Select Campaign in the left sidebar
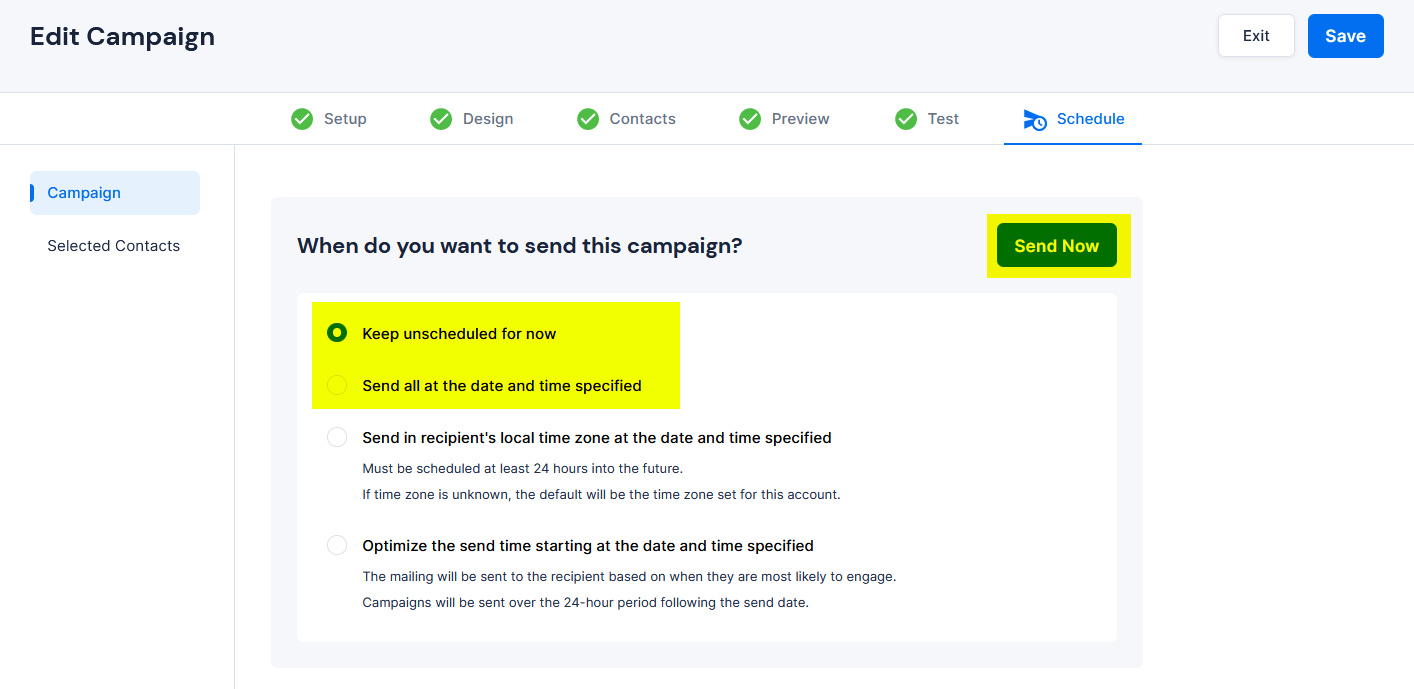 (115, 193)
